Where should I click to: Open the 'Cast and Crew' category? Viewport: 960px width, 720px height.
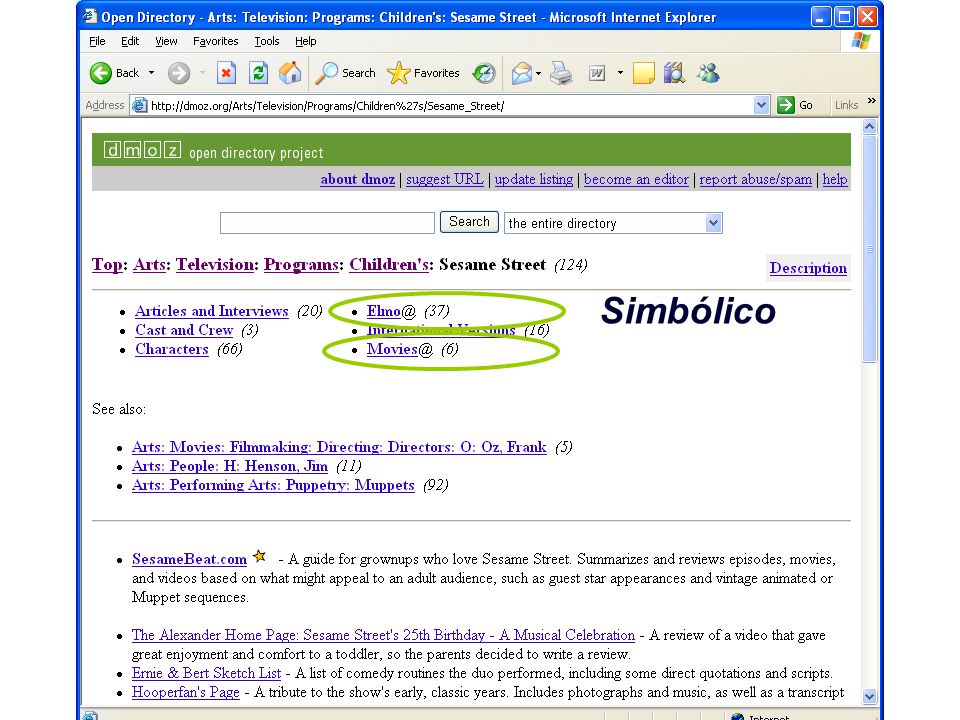tap(184, 330)
